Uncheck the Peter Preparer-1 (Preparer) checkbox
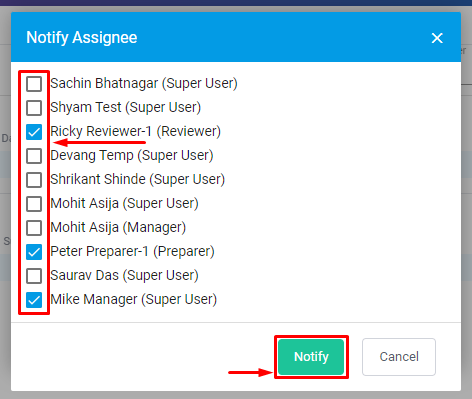Screen dimensions: 472x399 click(34, 252)
